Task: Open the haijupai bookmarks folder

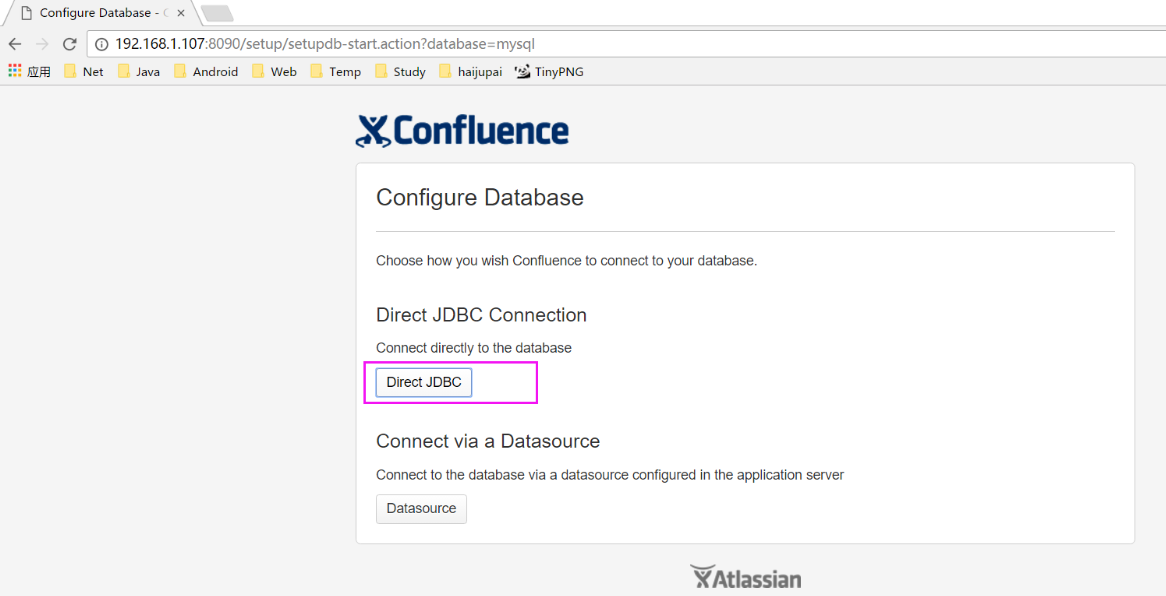Action: click(x=471, y=71)
